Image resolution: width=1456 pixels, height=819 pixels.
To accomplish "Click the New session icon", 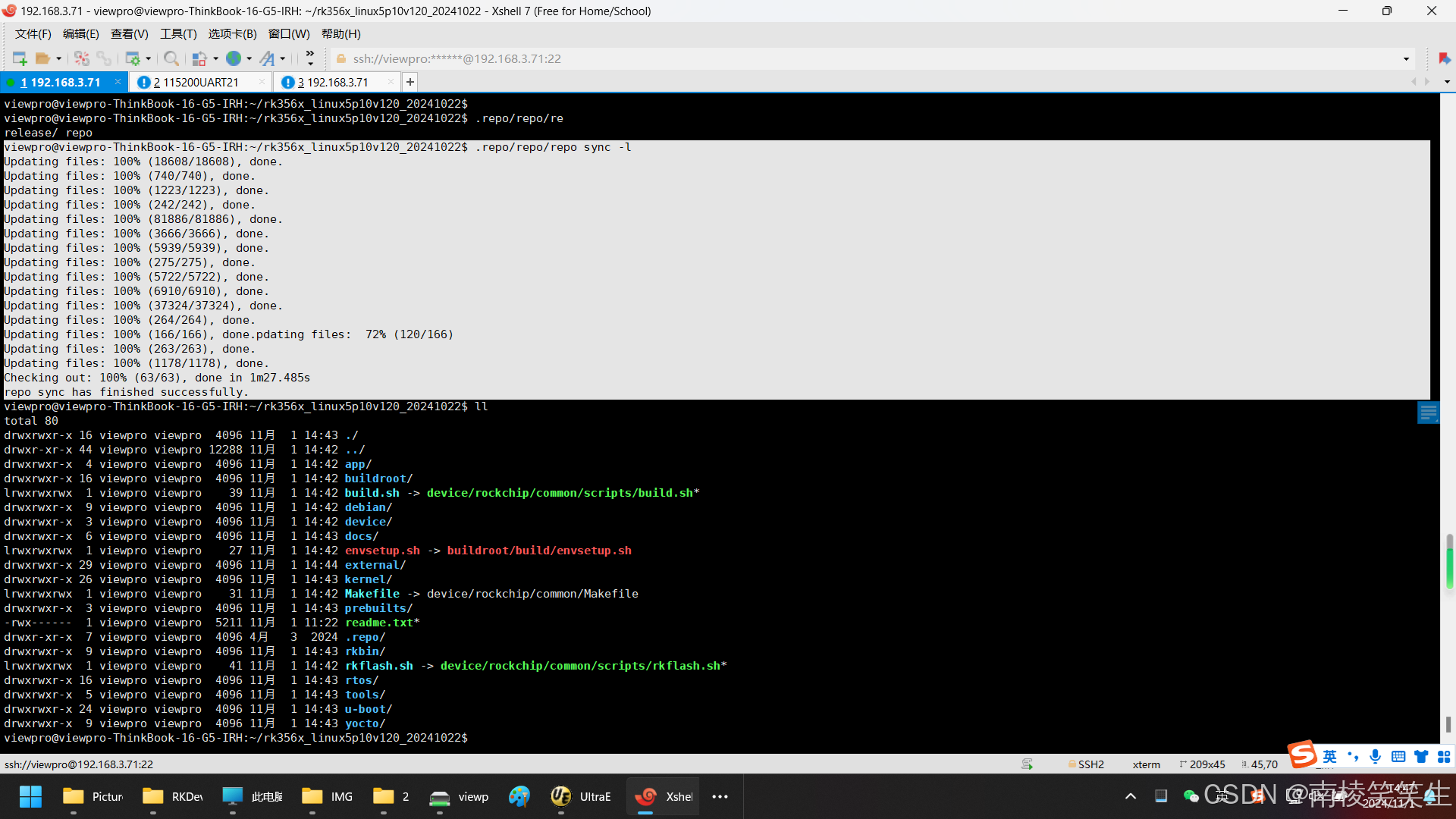I will point(20,58).
